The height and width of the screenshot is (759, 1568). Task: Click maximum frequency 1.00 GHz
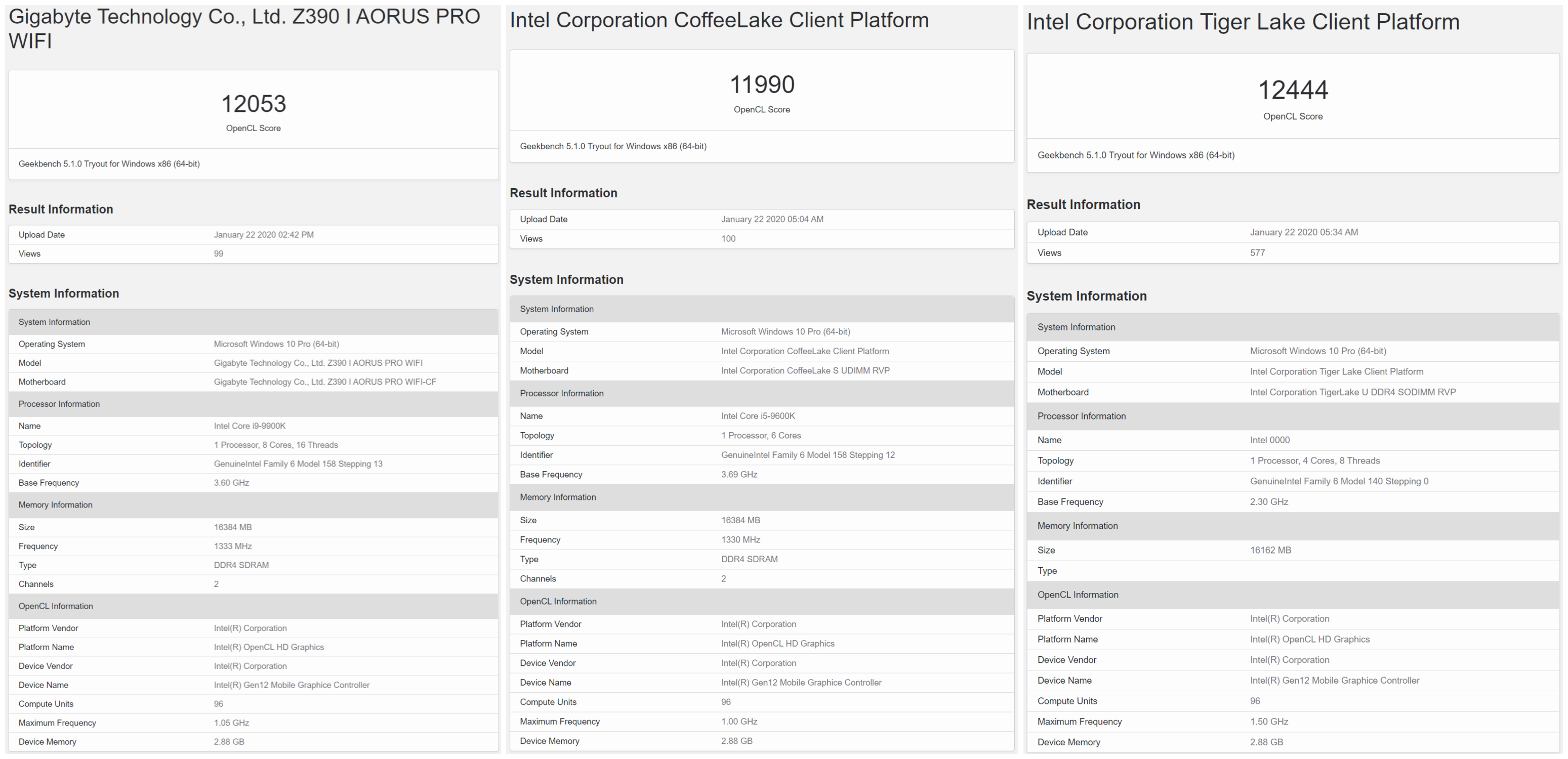(739, 721)
